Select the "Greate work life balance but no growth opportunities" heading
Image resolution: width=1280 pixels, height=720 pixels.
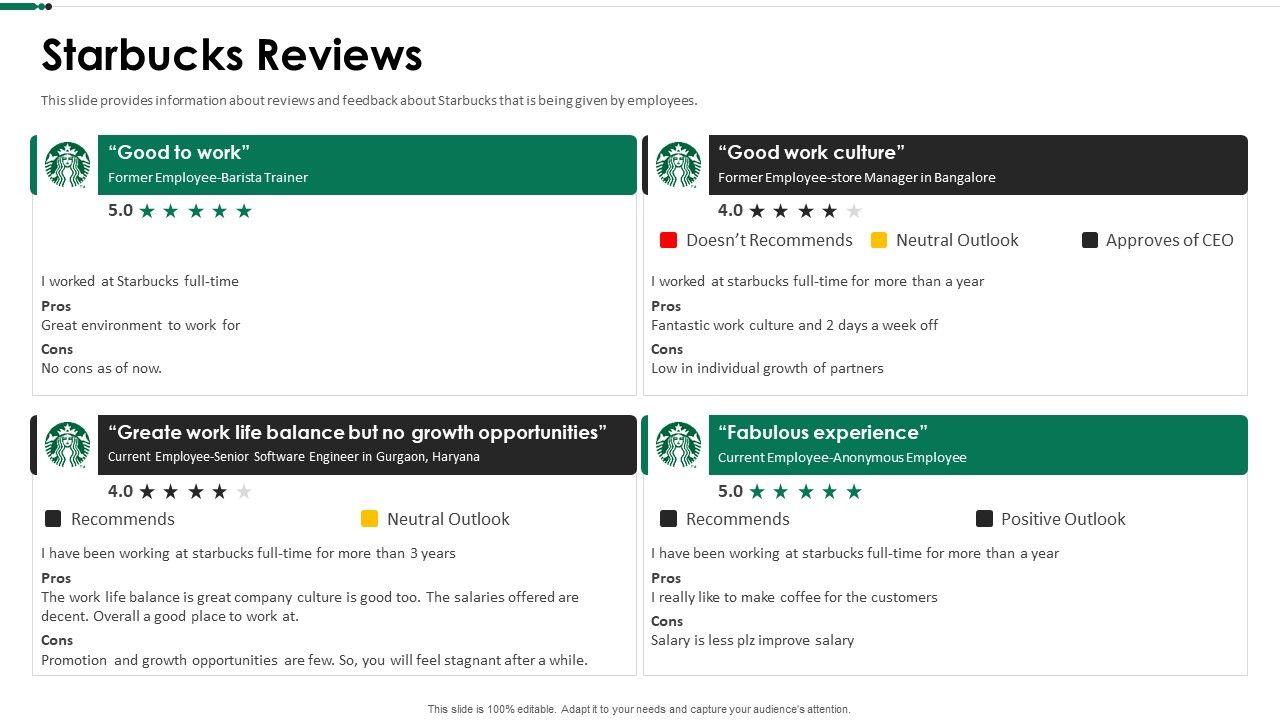pos(357,432)
